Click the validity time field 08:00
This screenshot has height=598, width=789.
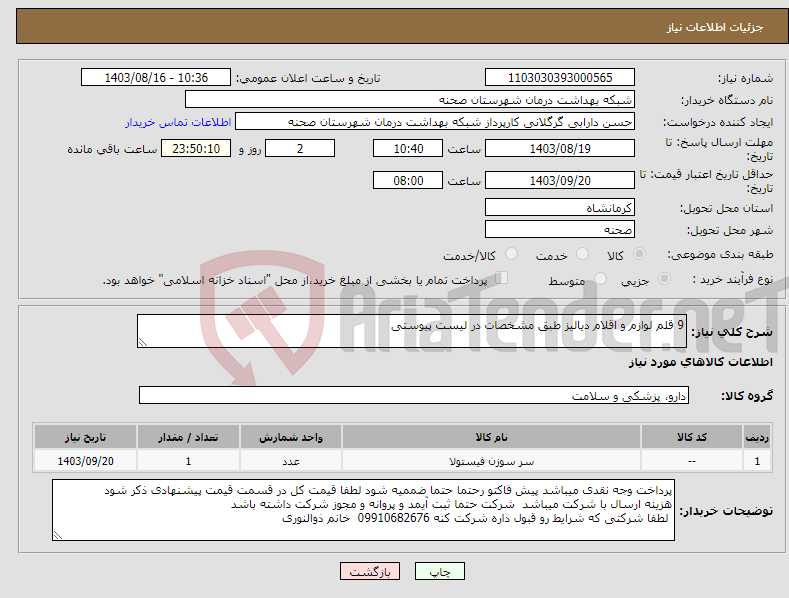(408, 180)
